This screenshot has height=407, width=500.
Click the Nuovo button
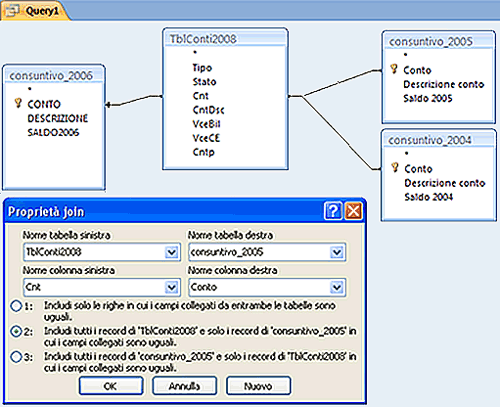click(x=258, y=386)
